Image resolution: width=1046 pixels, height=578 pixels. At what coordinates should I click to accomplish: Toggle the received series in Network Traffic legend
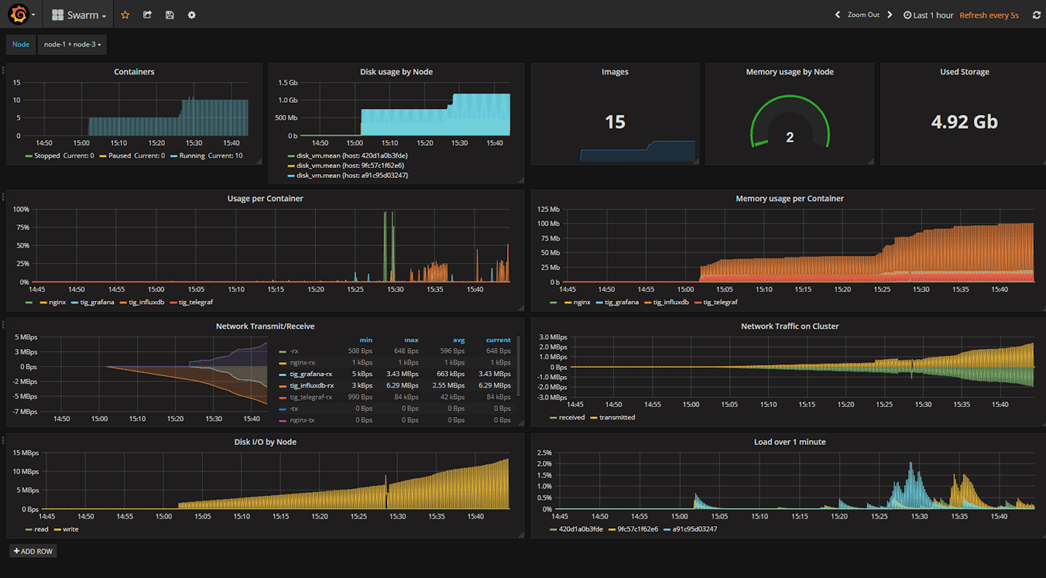point(572,418)
